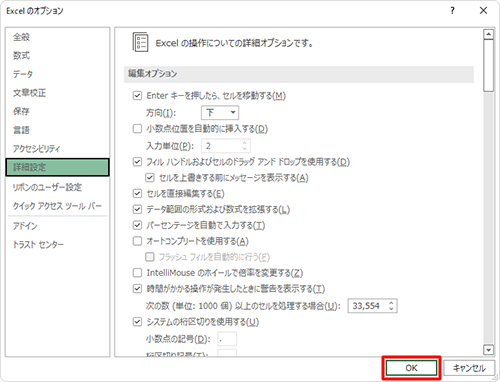Image resolution: width=500 pixels, height=382 pixels.
Task: Click the 33,554 cell count field
Action: pos(372,306)
